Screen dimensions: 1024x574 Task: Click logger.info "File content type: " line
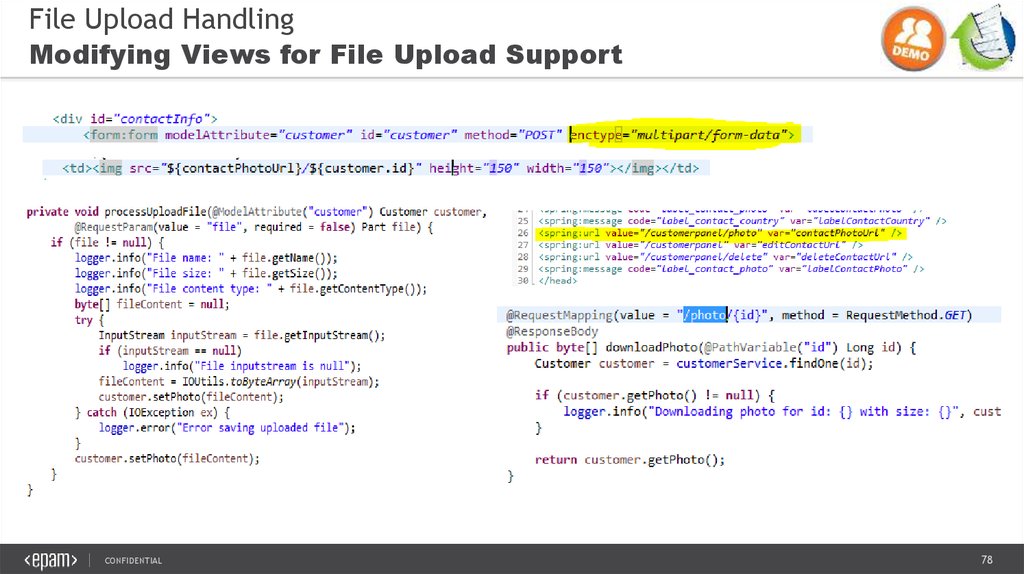click(x=250, y=289)
